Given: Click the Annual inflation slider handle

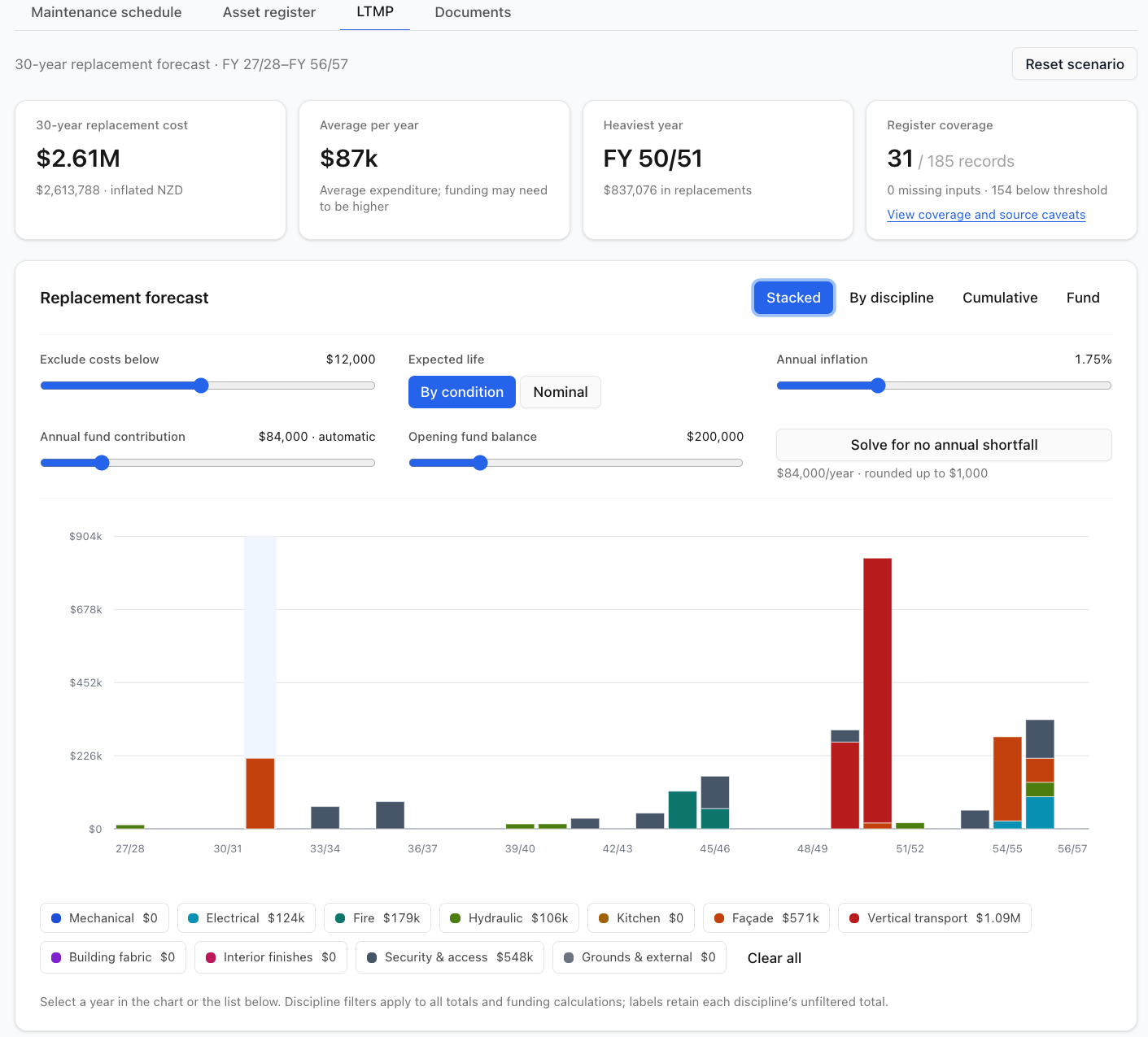Looking at the screenshot, I should [877, 386].
